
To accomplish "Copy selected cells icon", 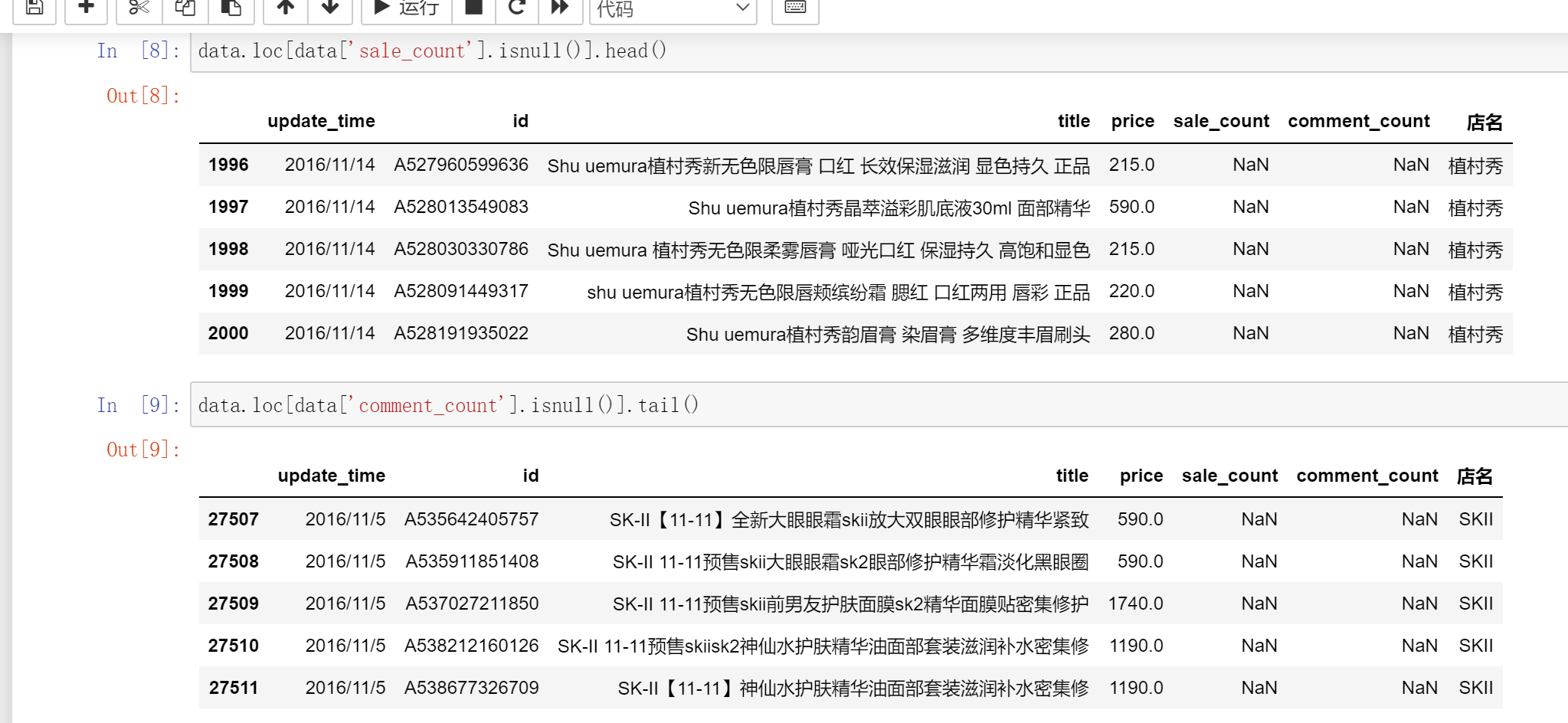I will coord(185,9).
